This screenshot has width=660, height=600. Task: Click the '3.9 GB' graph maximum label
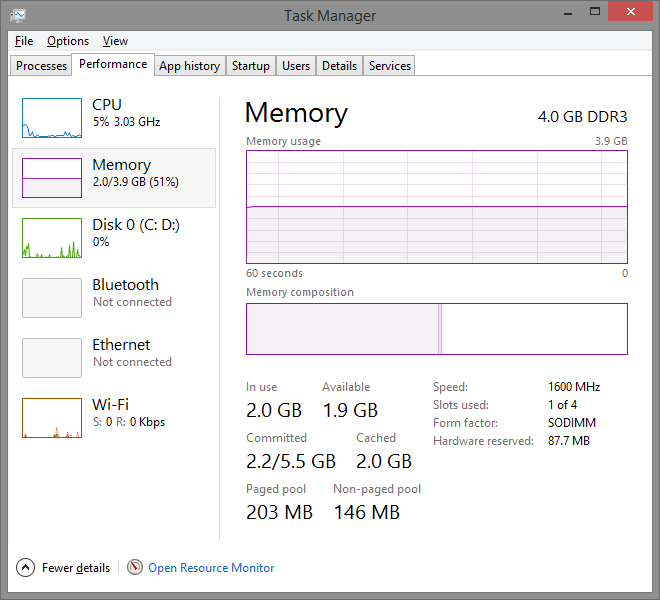click(x=611, y=141)
